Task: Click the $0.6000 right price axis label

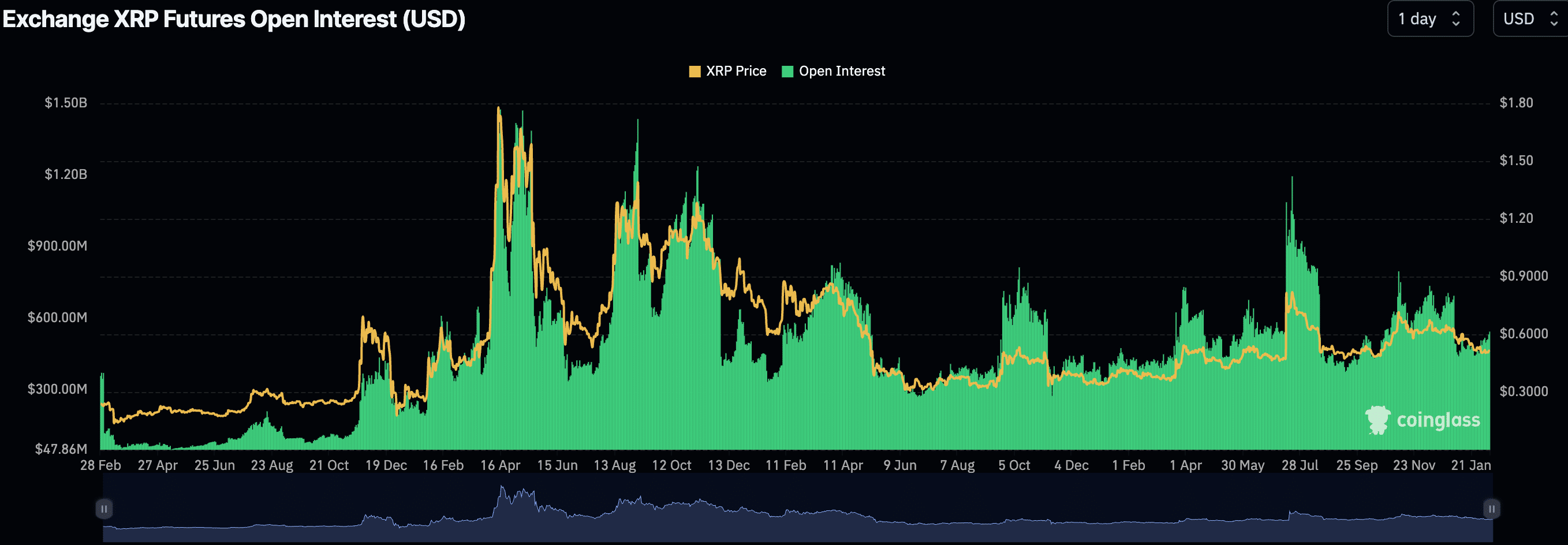Action: [x=1524, y=334]
